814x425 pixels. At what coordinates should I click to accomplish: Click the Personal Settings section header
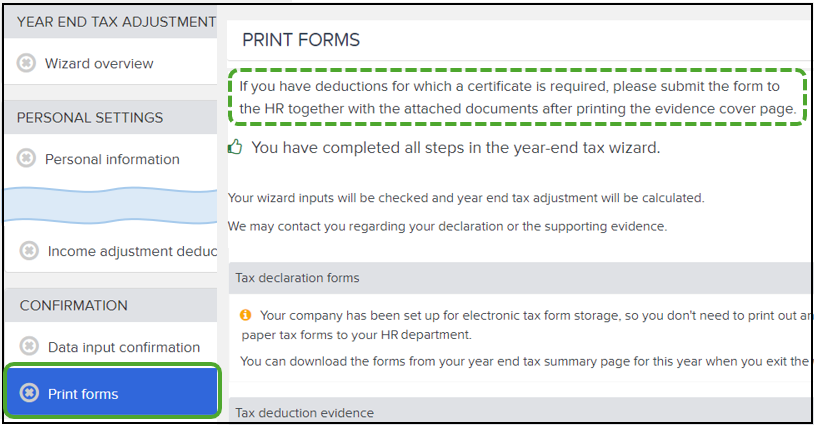point(111,117)
